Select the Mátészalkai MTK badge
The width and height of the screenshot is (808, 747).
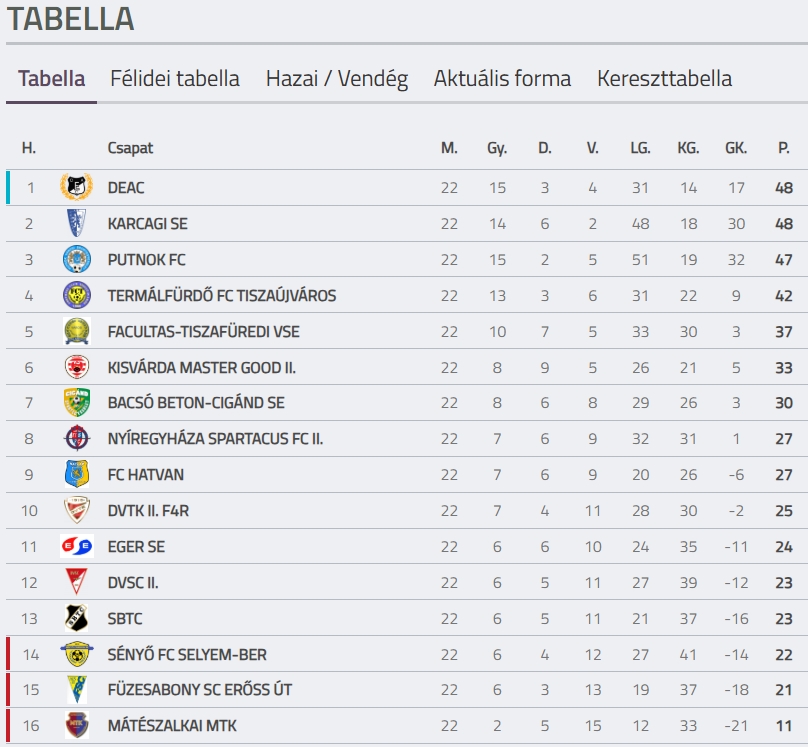tap(76, 725)
